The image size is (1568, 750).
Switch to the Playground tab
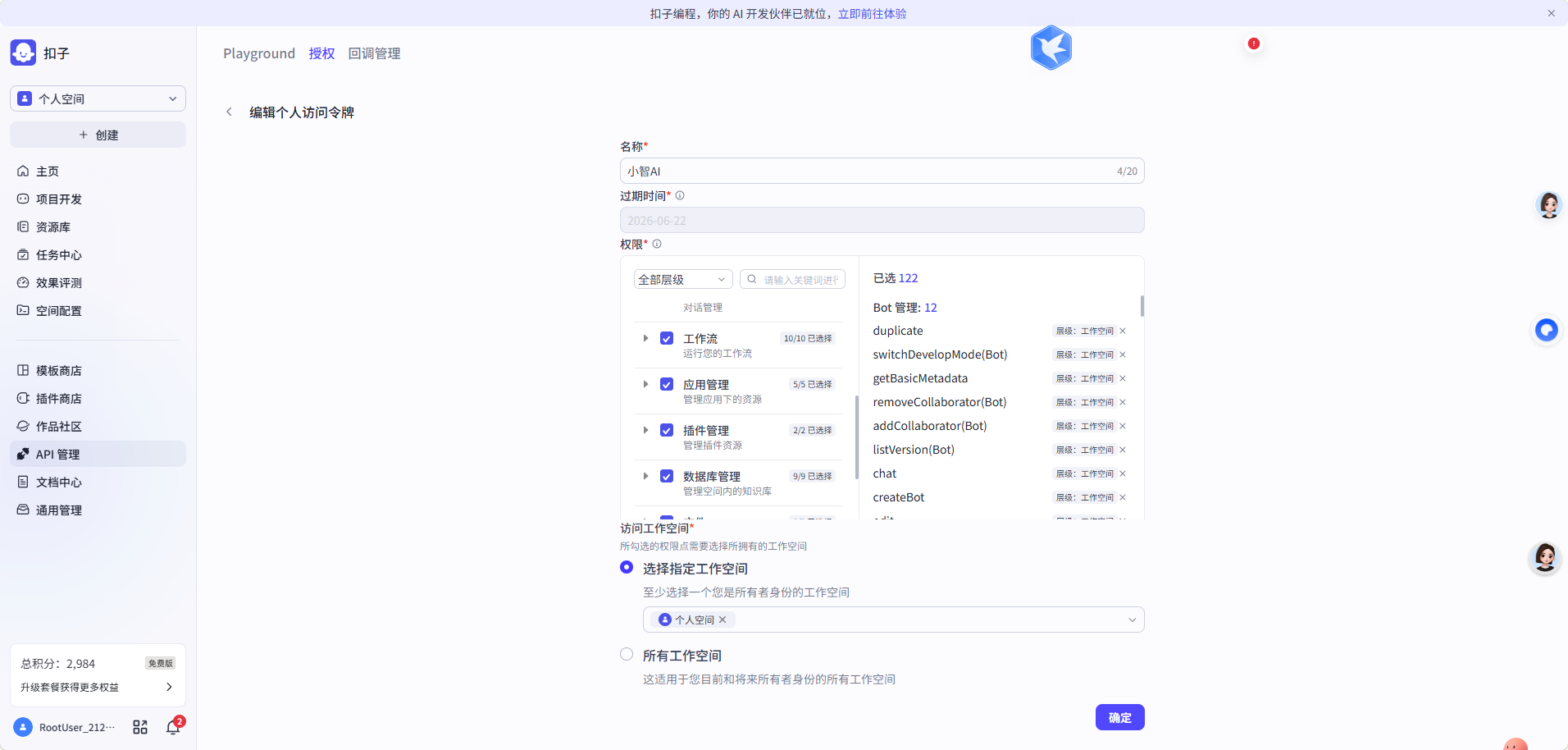coord(259,53)
